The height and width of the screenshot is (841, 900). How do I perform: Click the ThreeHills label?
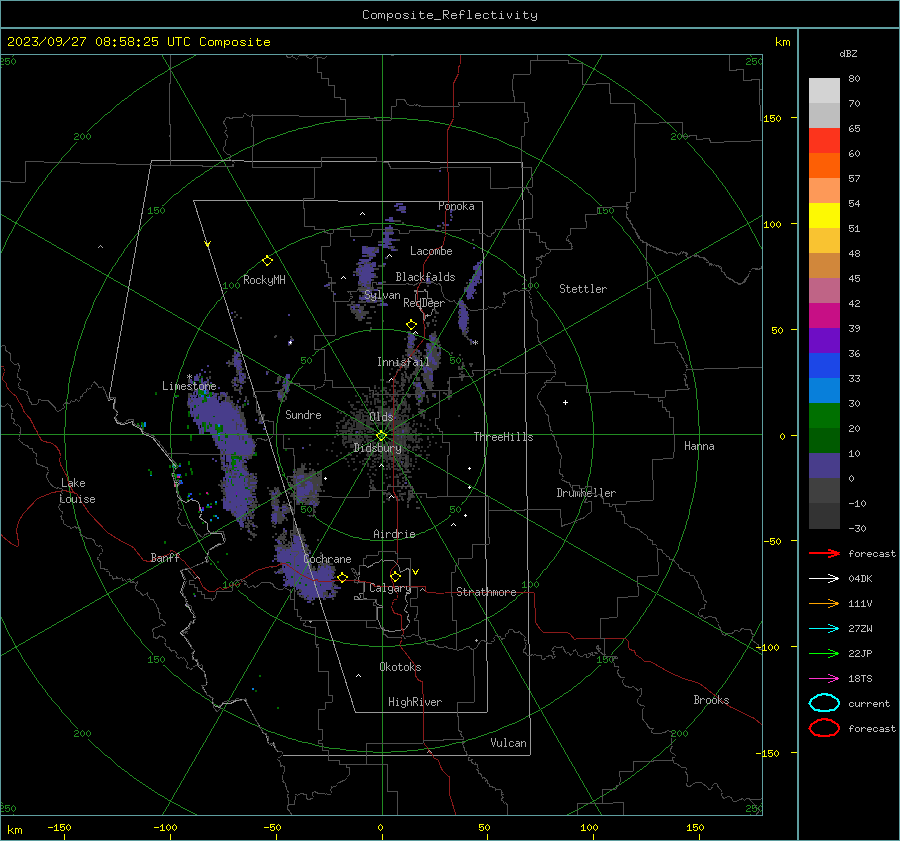coord(503,437)
